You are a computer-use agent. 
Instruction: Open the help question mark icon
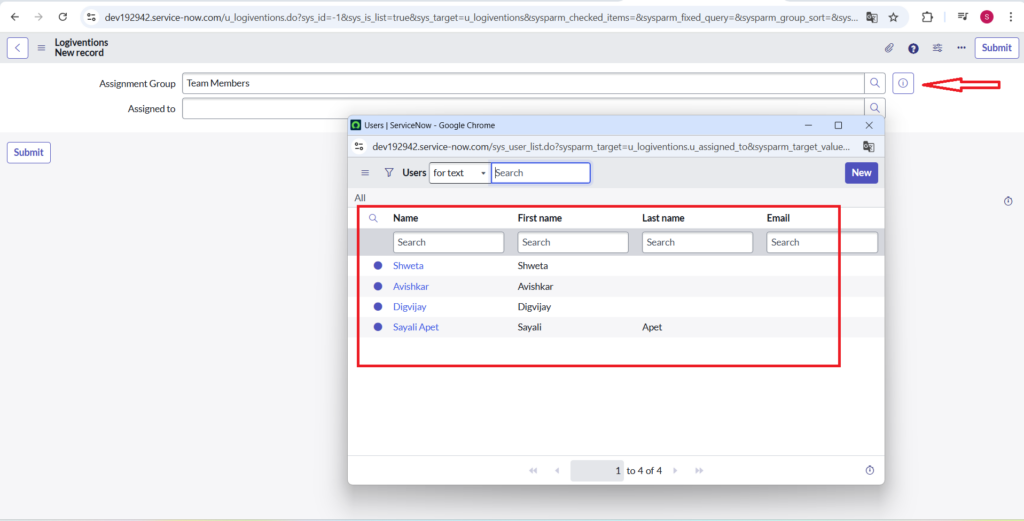[913, 48]
